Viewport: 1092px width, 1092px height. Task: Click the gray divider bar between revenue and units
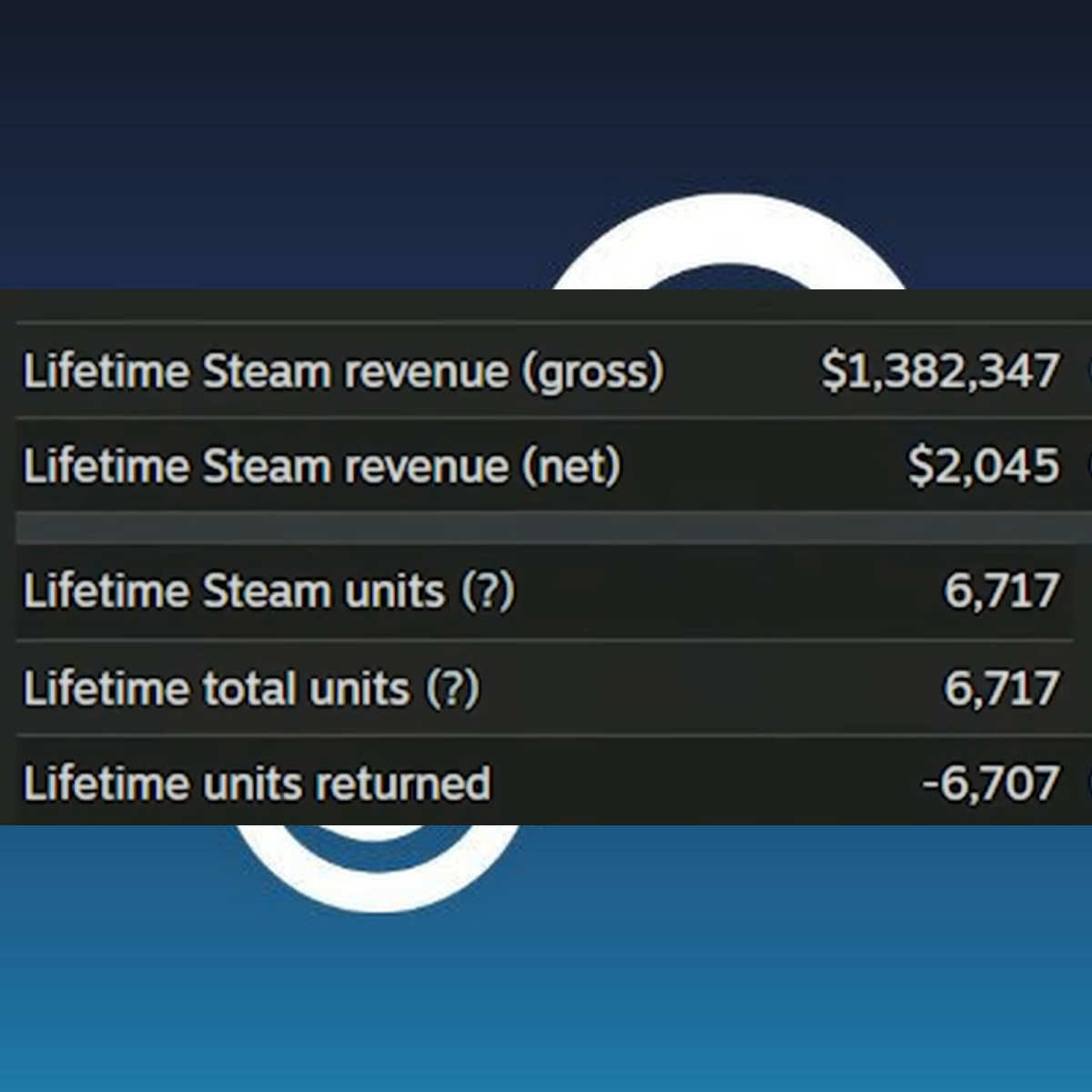tap(553, 528)
